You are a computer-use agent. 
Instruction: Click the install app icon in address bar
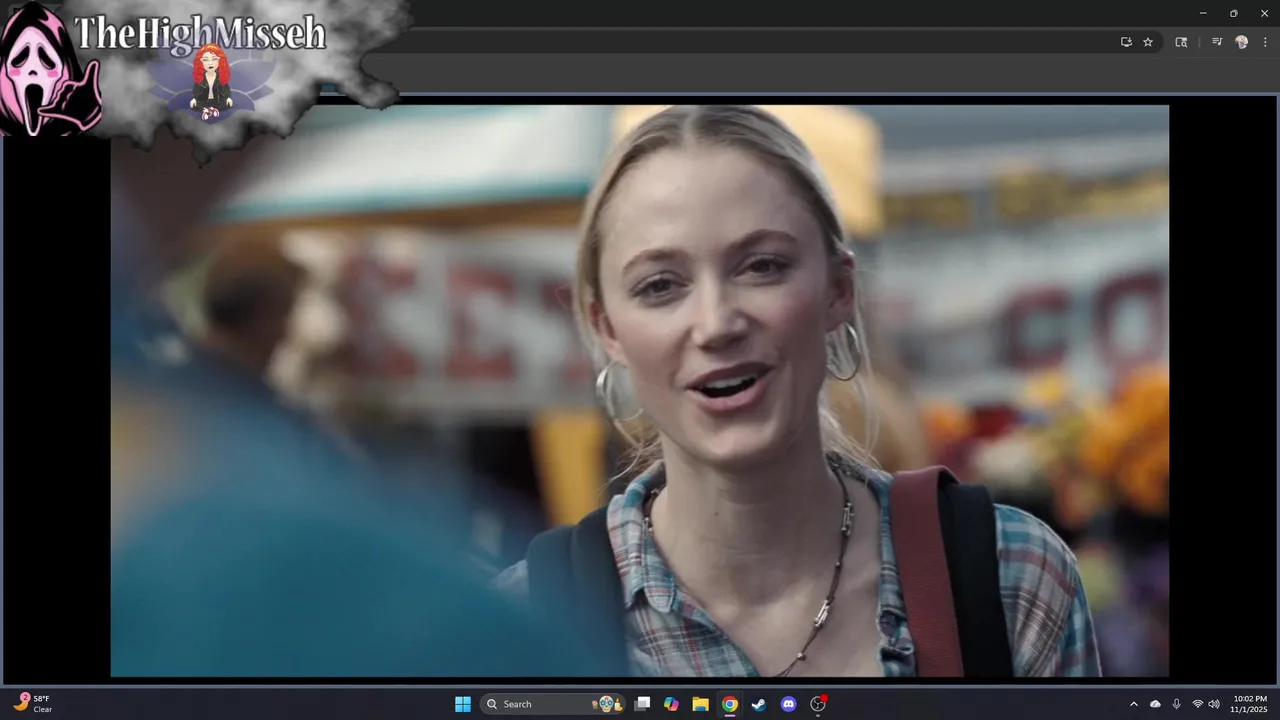(x=1126, y=42)
